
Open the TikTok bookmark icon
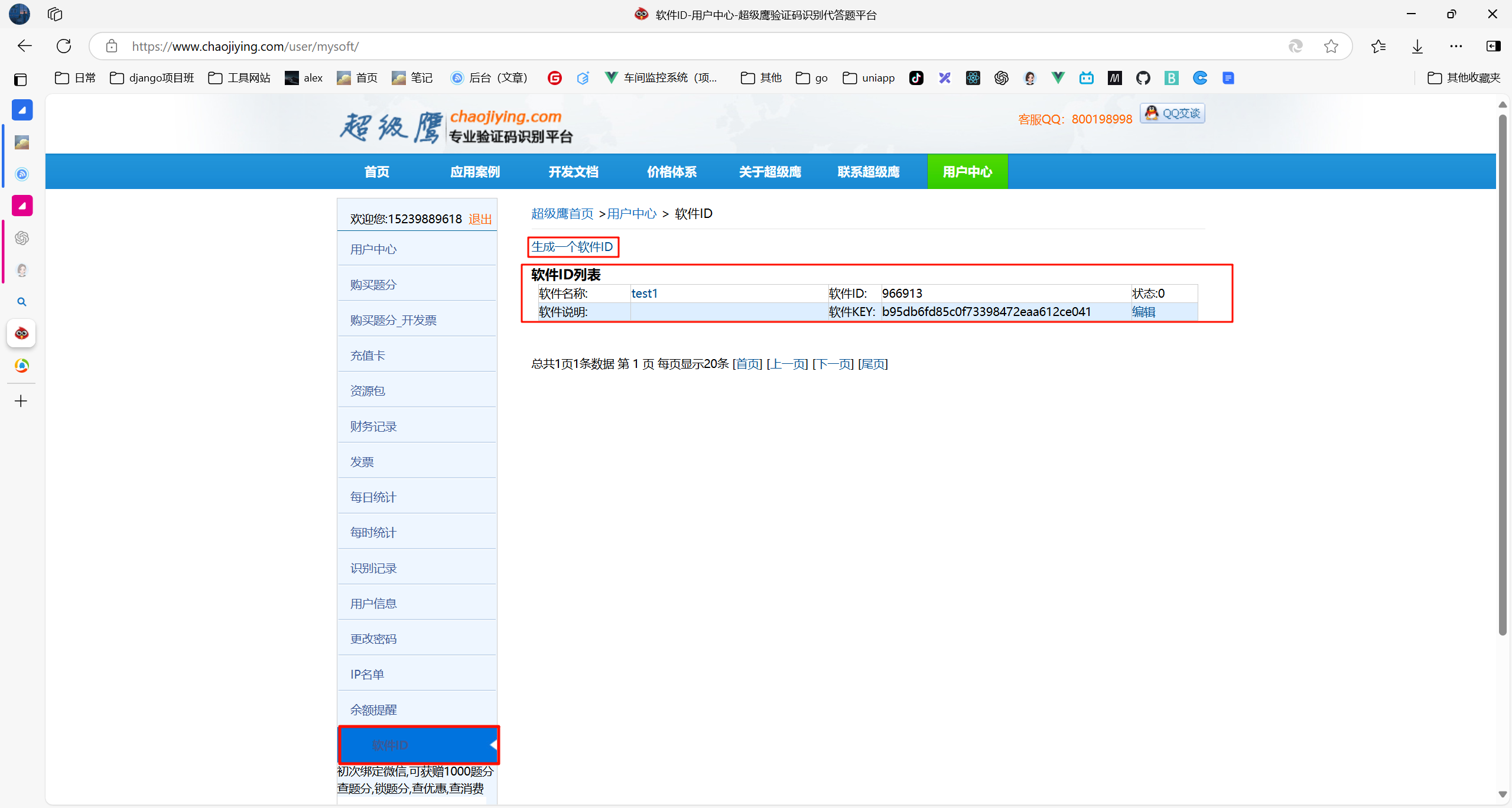click(916, 78)
